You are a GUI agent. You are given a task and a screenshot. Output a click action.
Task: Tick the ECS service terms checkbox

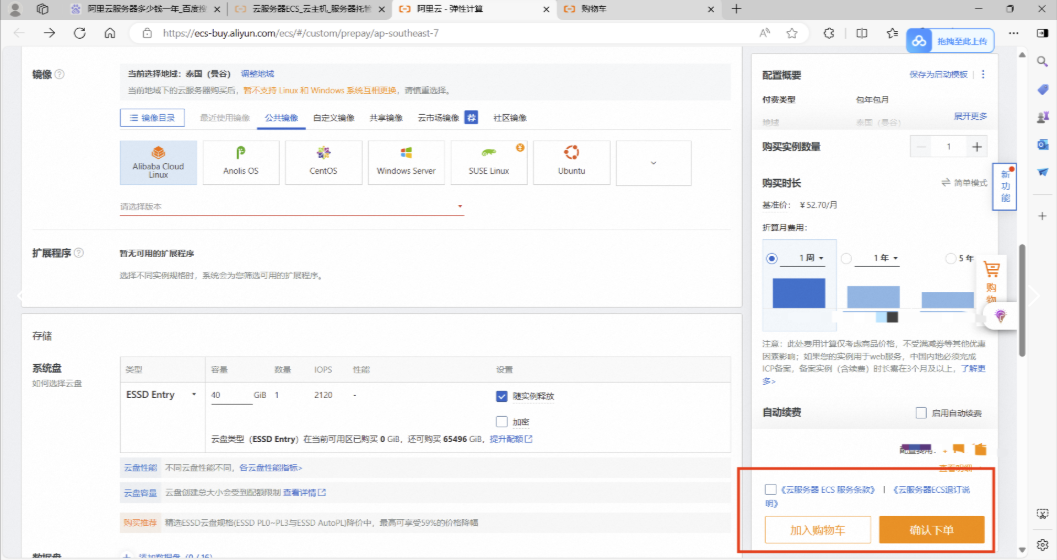pyautogui.click(x=770, y=490)
